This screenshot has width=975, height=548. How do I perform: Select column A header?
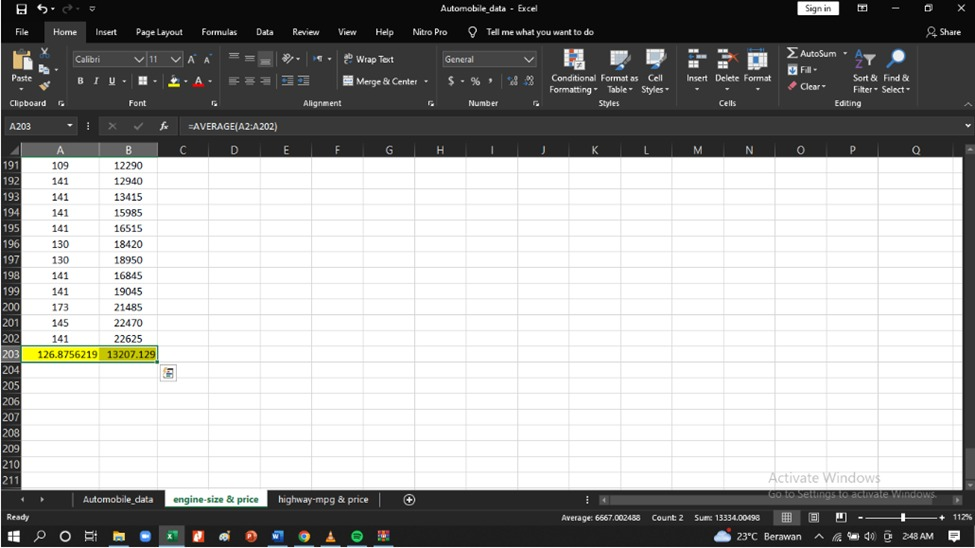click(60, 150)
